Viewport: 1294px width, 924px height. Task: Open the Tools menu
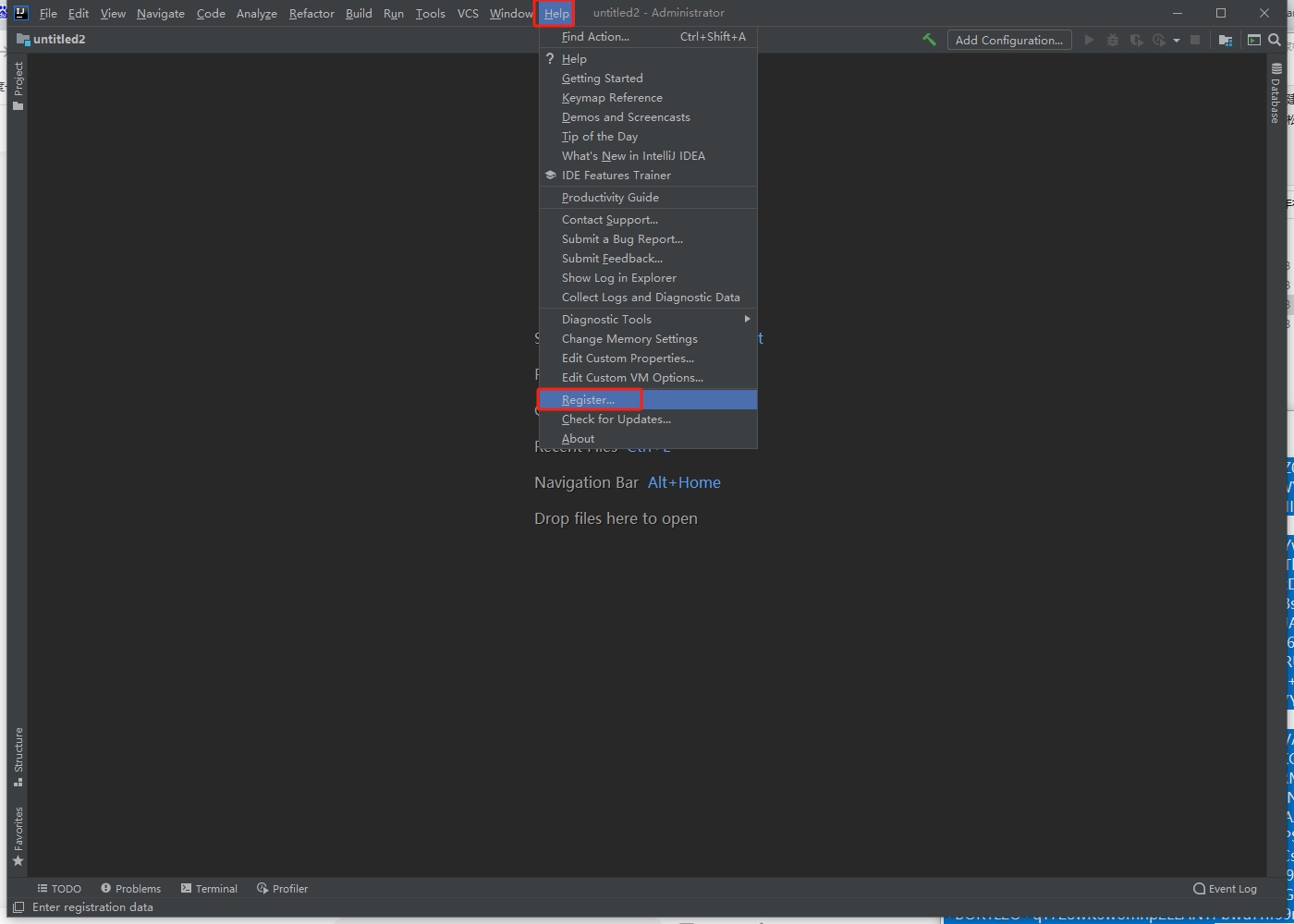430,13
